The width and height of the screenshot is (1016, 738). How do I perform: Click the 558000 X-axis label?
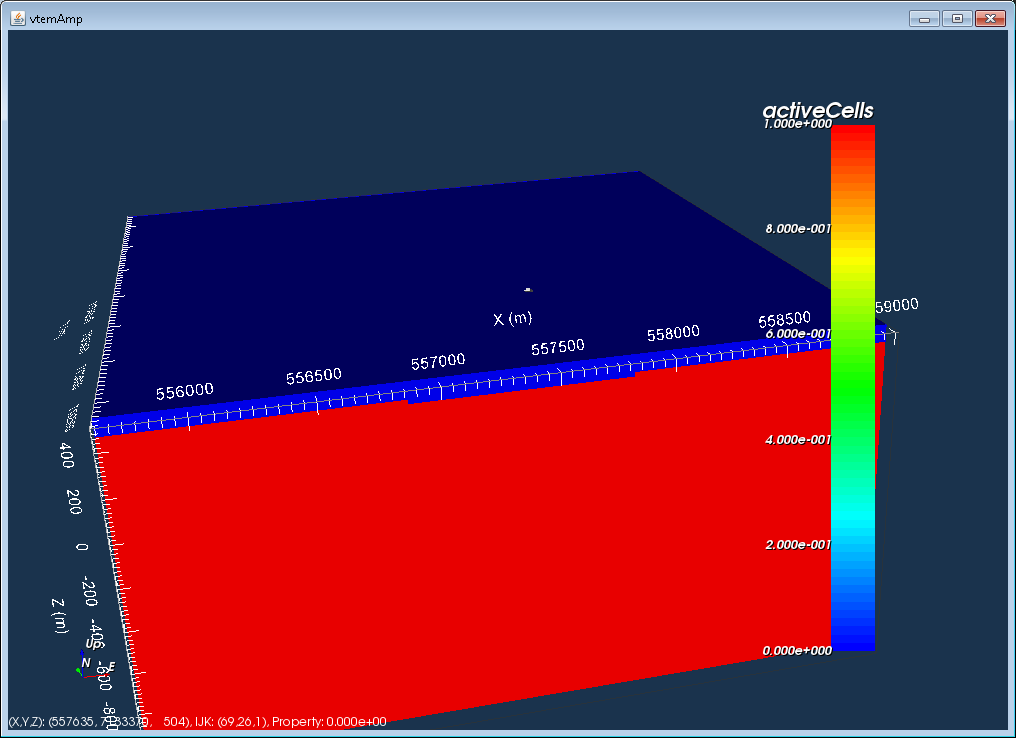[x=673, y=333]
